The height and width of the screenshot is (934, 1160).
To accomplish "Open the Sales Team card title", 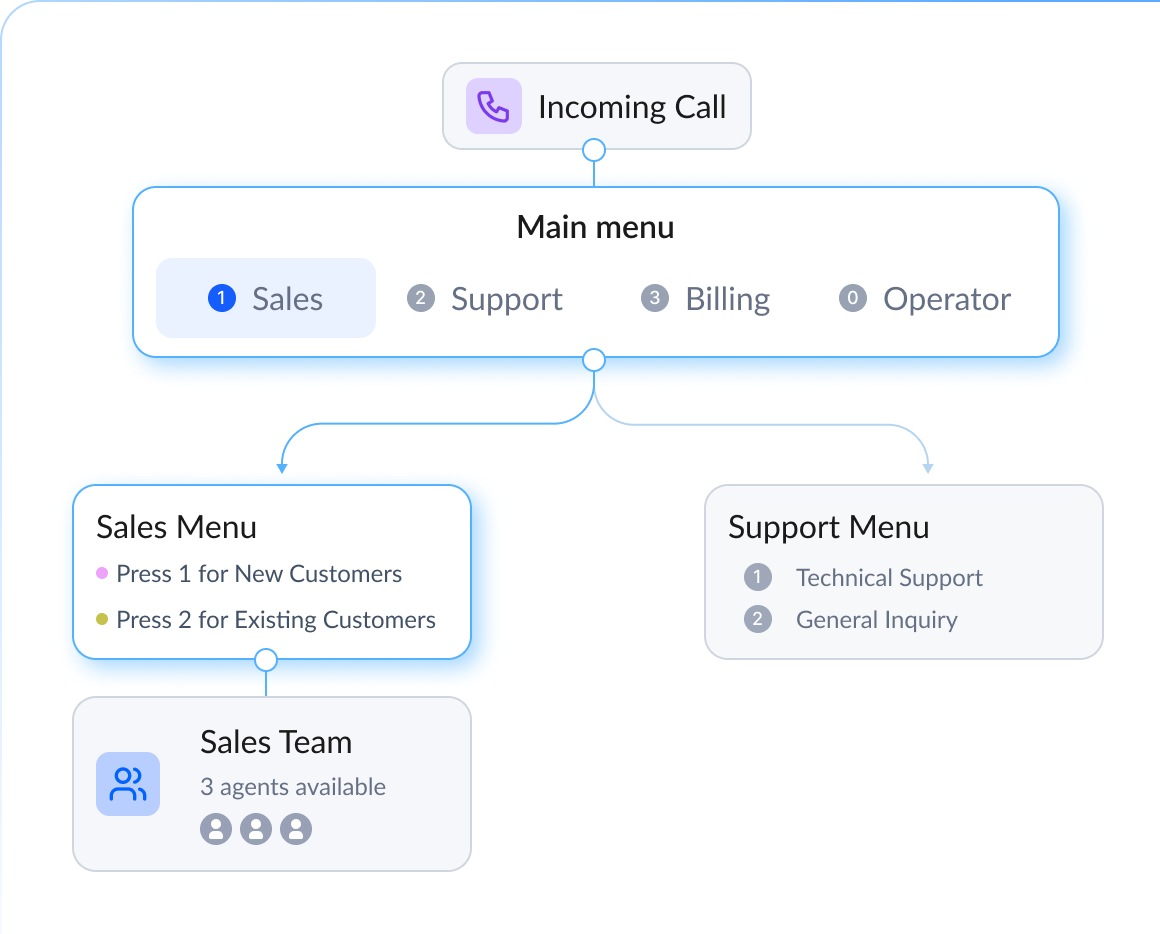I will (276, 742).
